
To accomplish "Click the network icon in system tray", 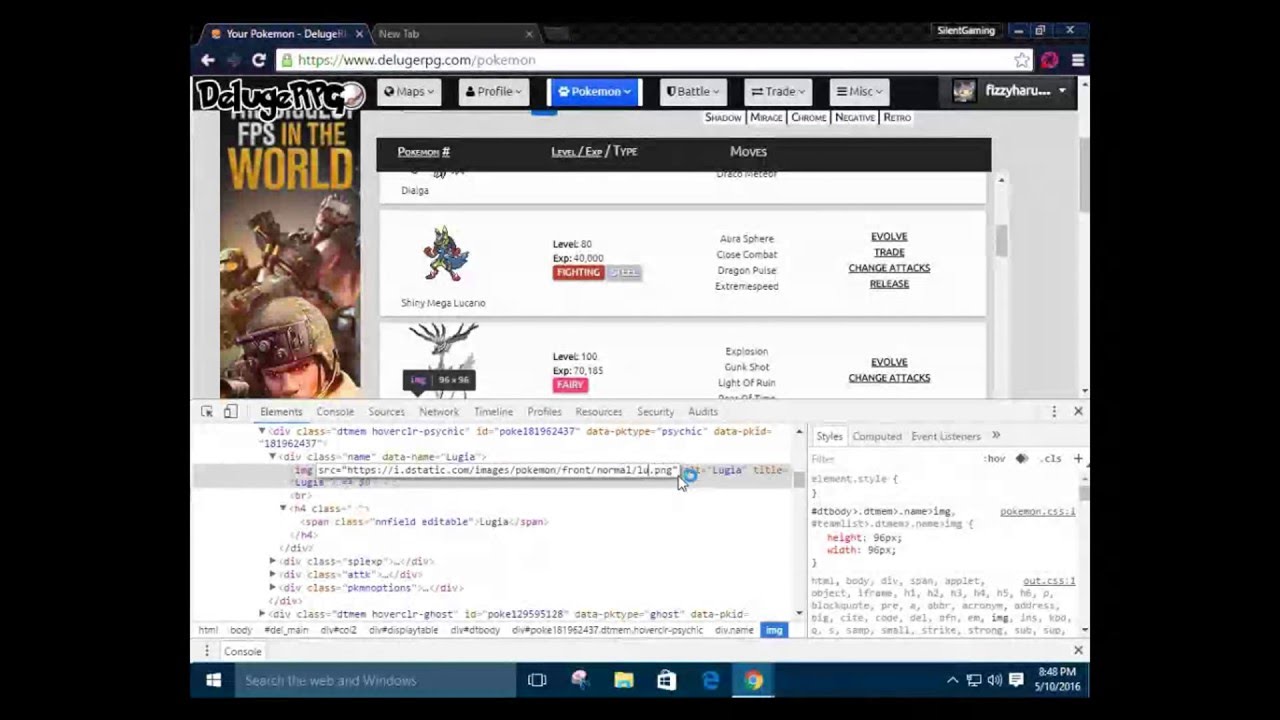I will [x=973, y=680].
